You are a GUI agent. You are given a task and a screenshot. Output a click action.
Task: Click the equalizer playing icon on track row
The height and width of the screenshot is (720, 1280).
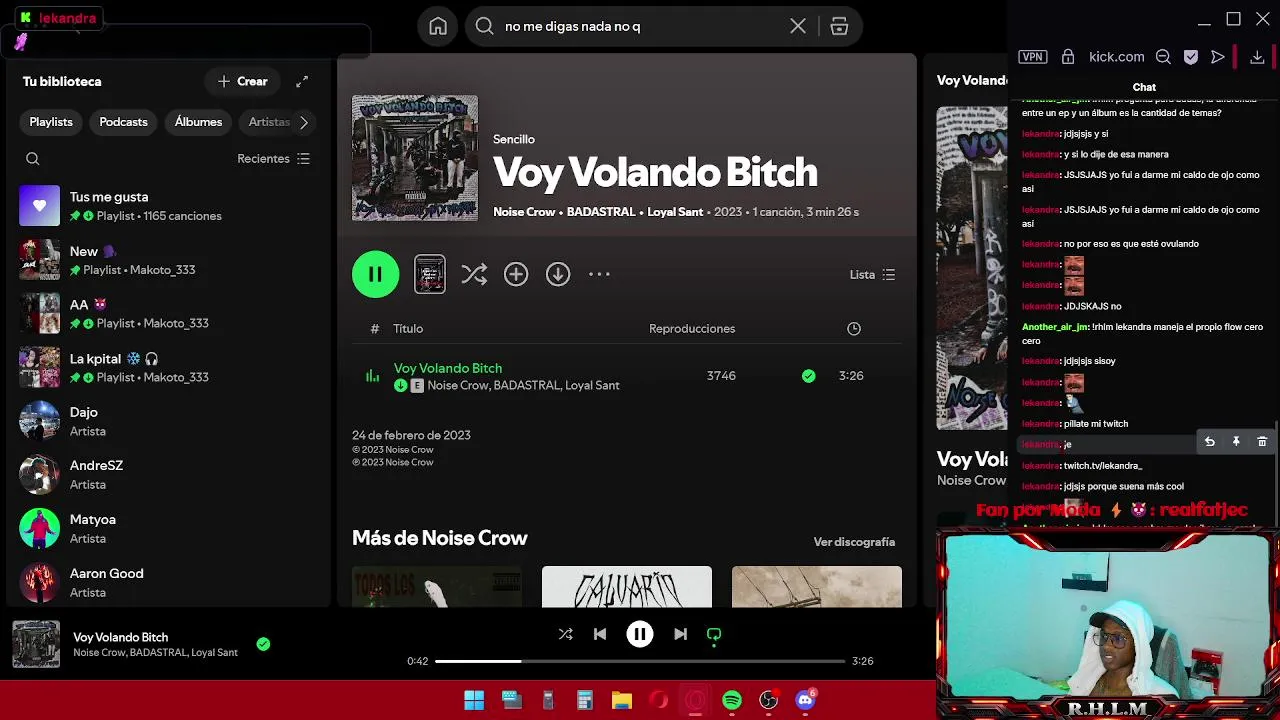373,376
